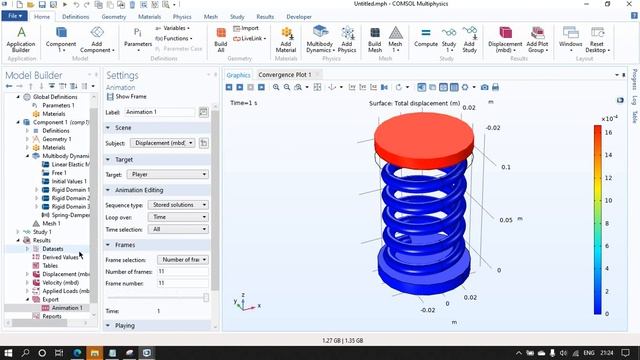Switch to the ZX view

pyautogui.click(x=373, y=87)
